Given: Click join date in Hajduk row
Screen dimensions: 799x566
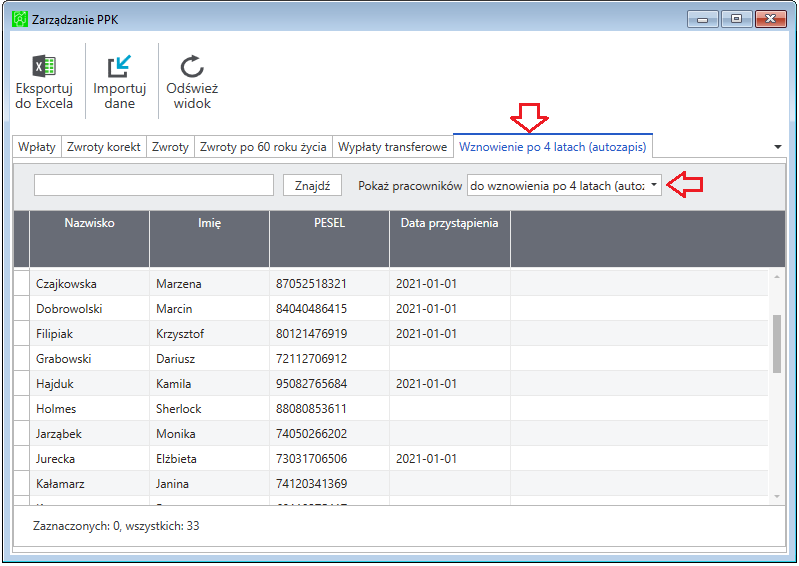Looking at the screenshot, I should coord(427,384).
